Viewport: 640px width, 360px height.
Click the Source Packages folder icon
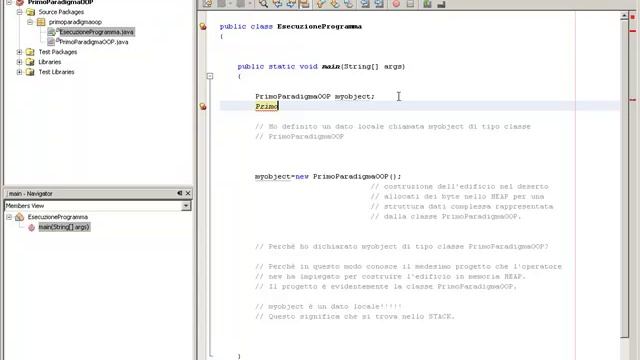[x=30, y=12]
